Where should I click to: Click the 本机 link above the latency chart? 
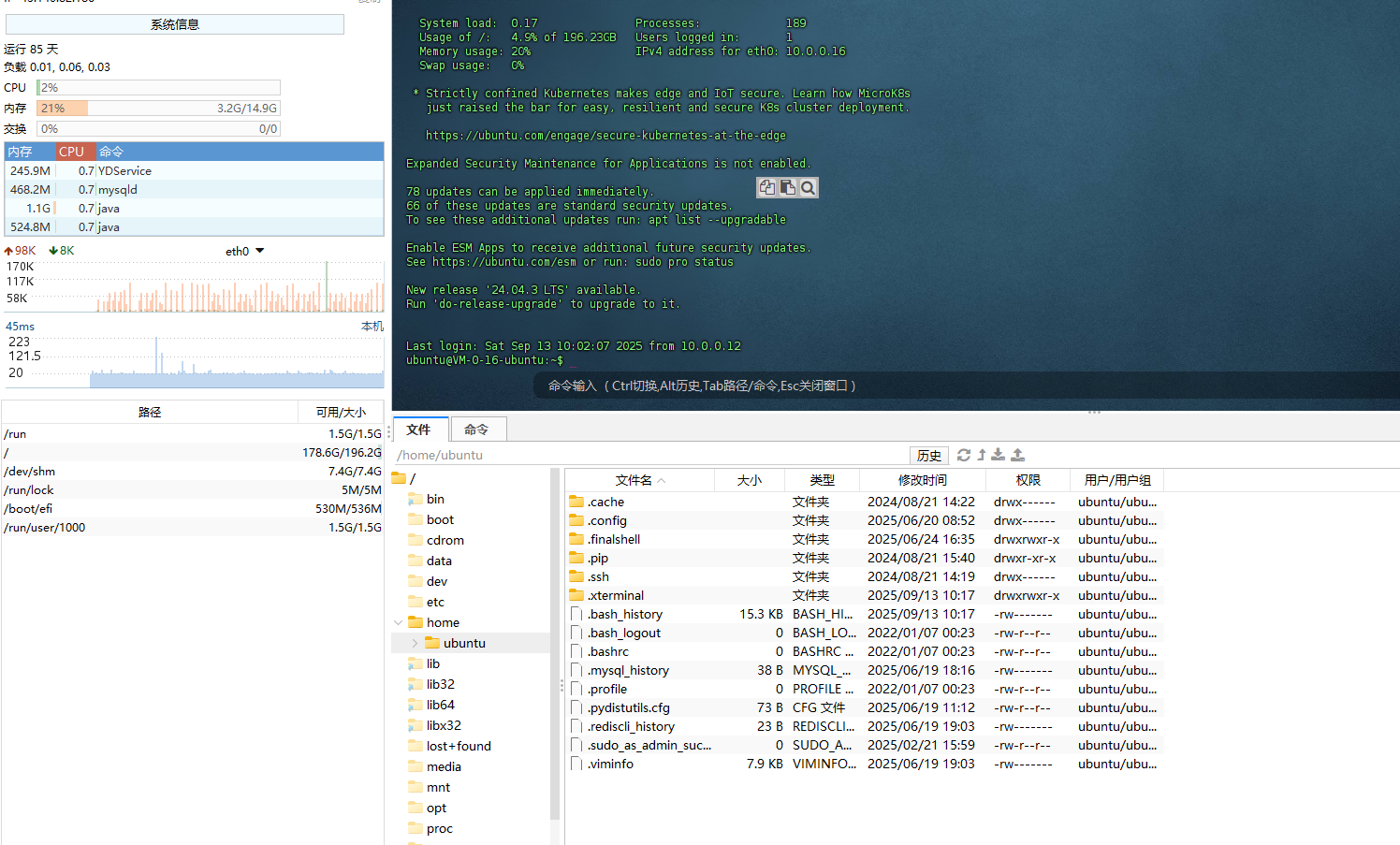pyautogui.click(x=372, y=327)
